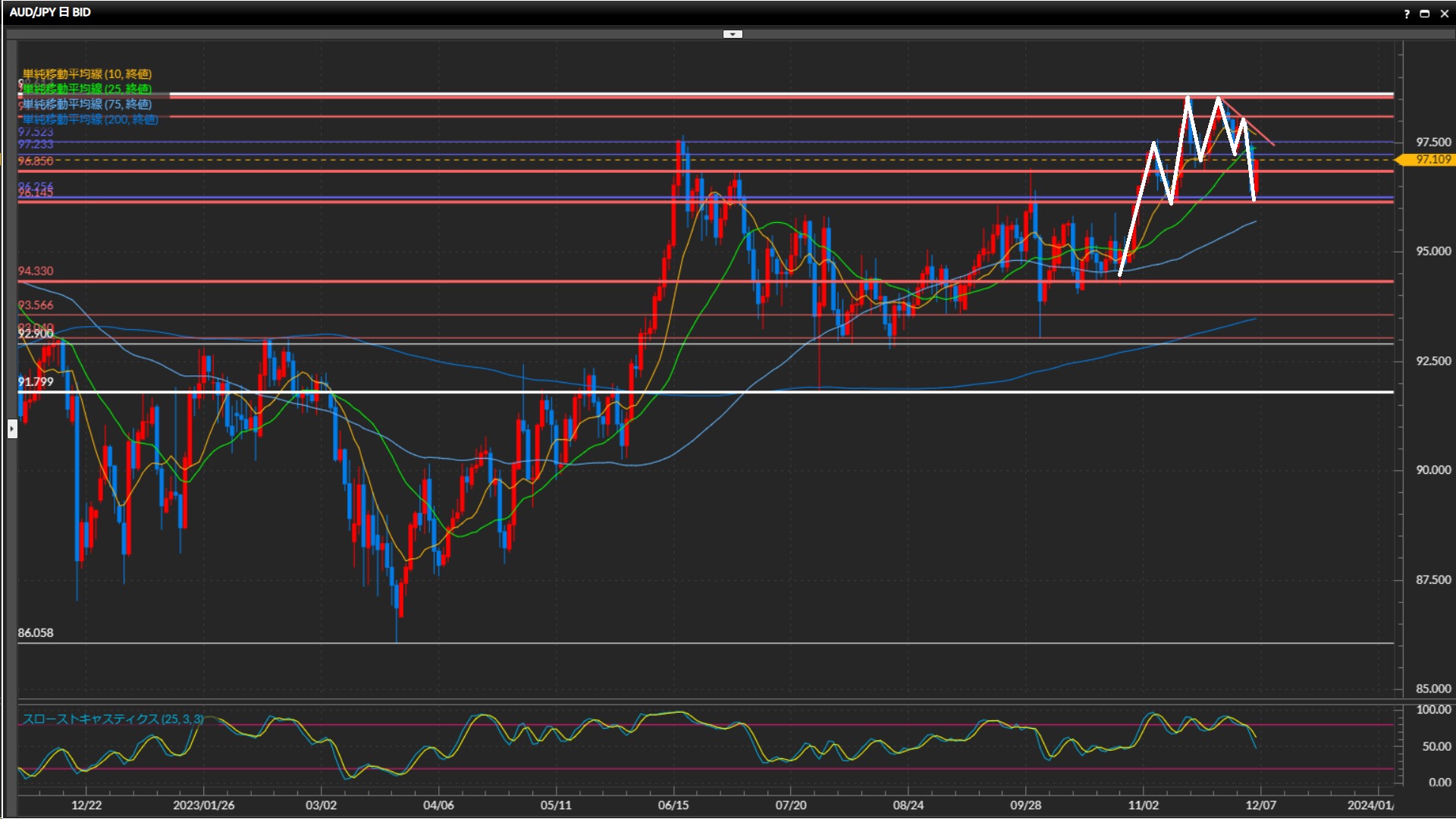Screen dimensions: 1456x819
Task: Expand the left side panel arrow
Action: point(12,429)
